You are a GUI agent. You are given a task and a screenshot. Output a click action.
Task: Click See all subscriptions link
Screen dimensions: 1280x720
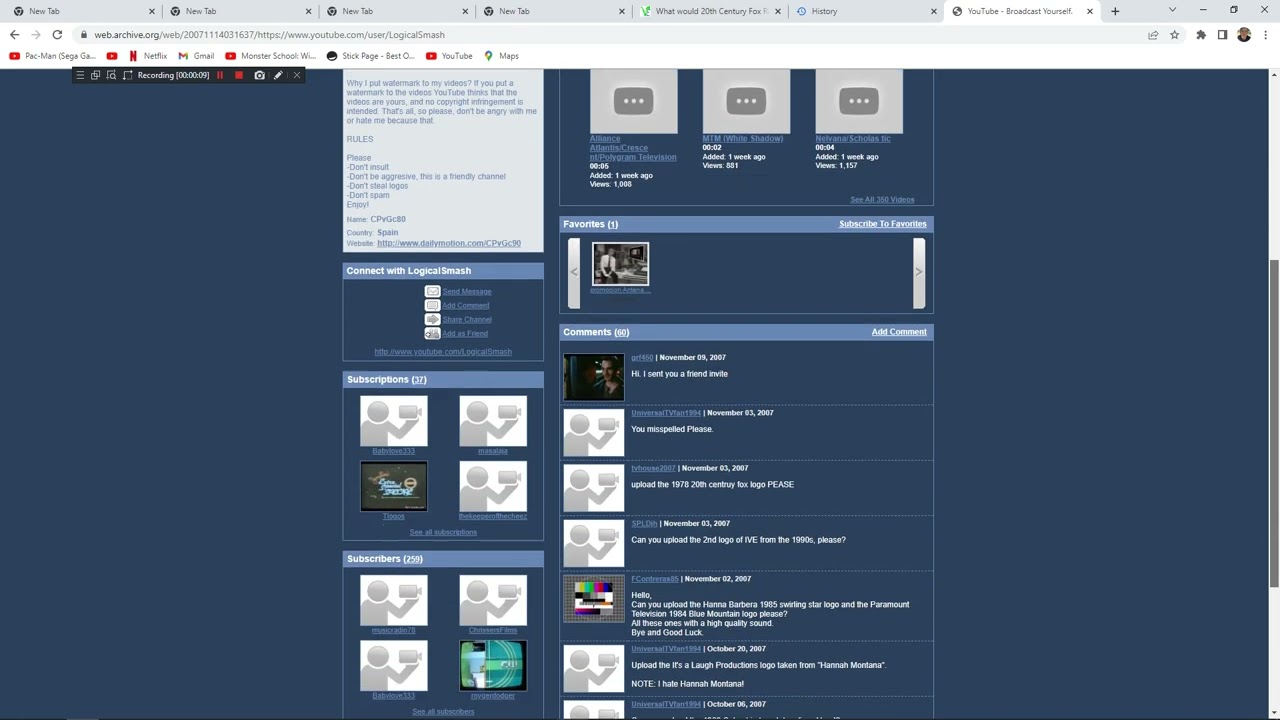pos(443,532)
